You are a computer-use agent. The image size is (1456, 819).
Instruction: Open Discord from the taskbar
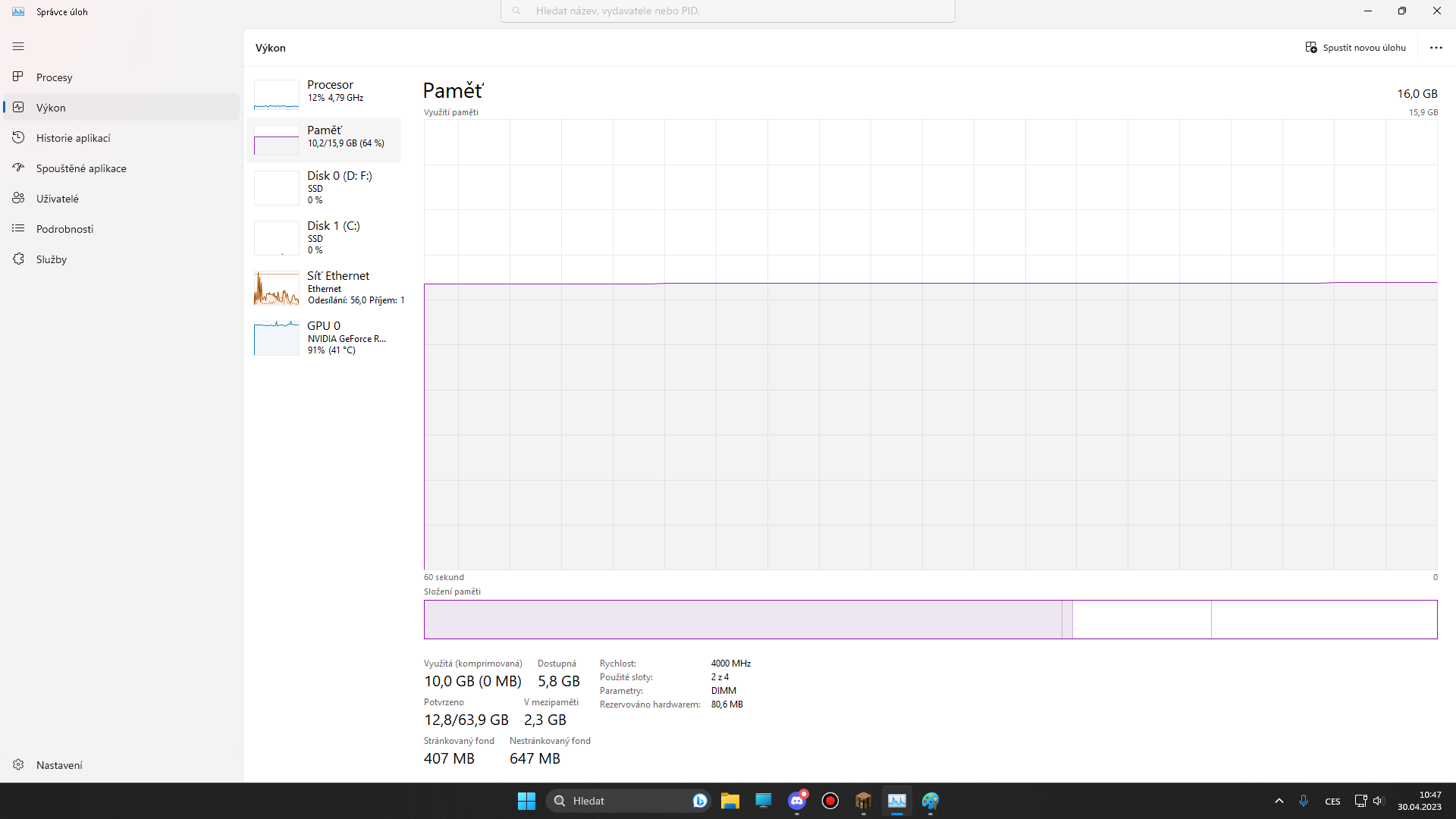point(796,801)
